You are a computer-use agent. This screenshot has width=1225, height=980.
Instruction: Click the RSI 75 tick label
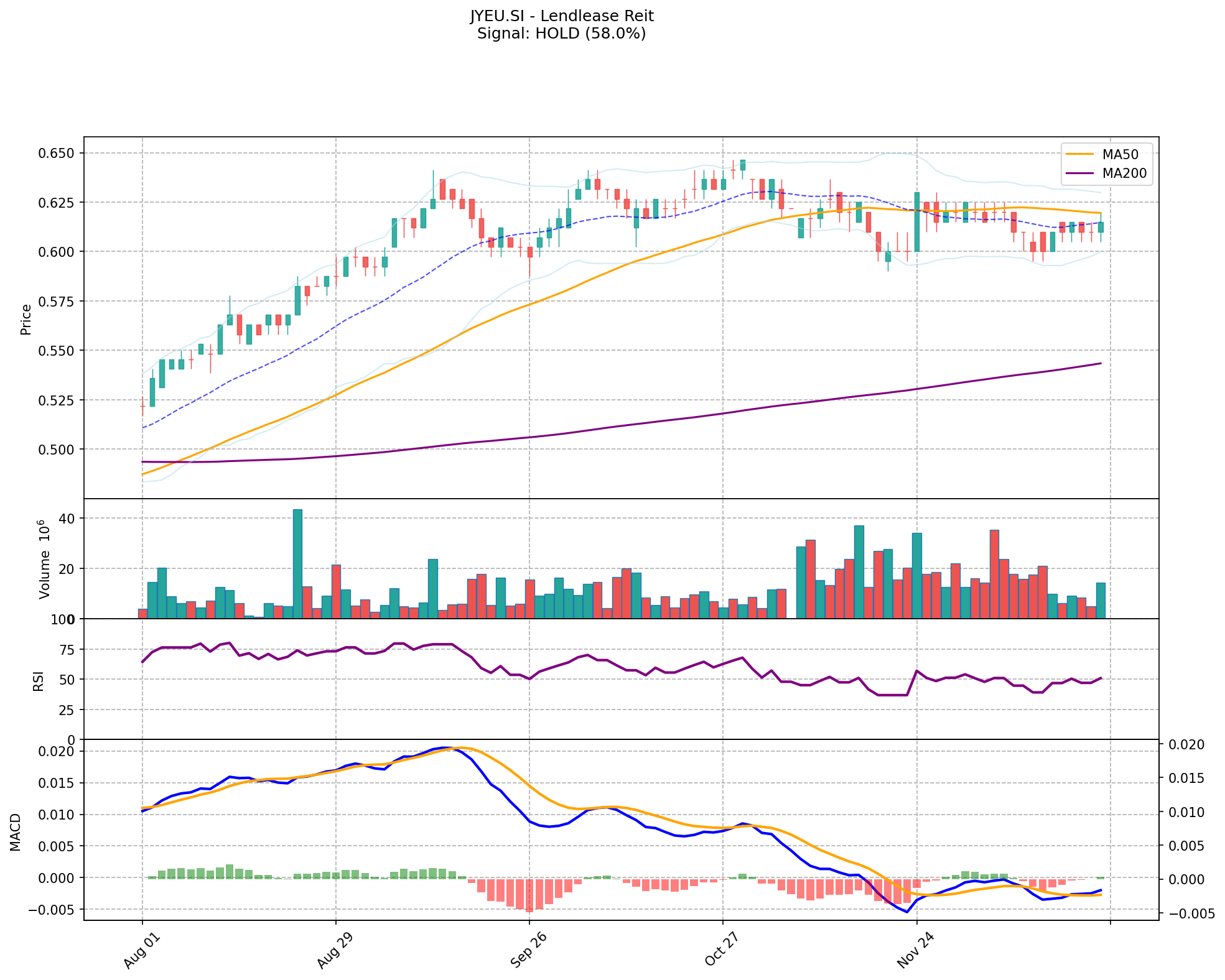click(x=66, y=650)
